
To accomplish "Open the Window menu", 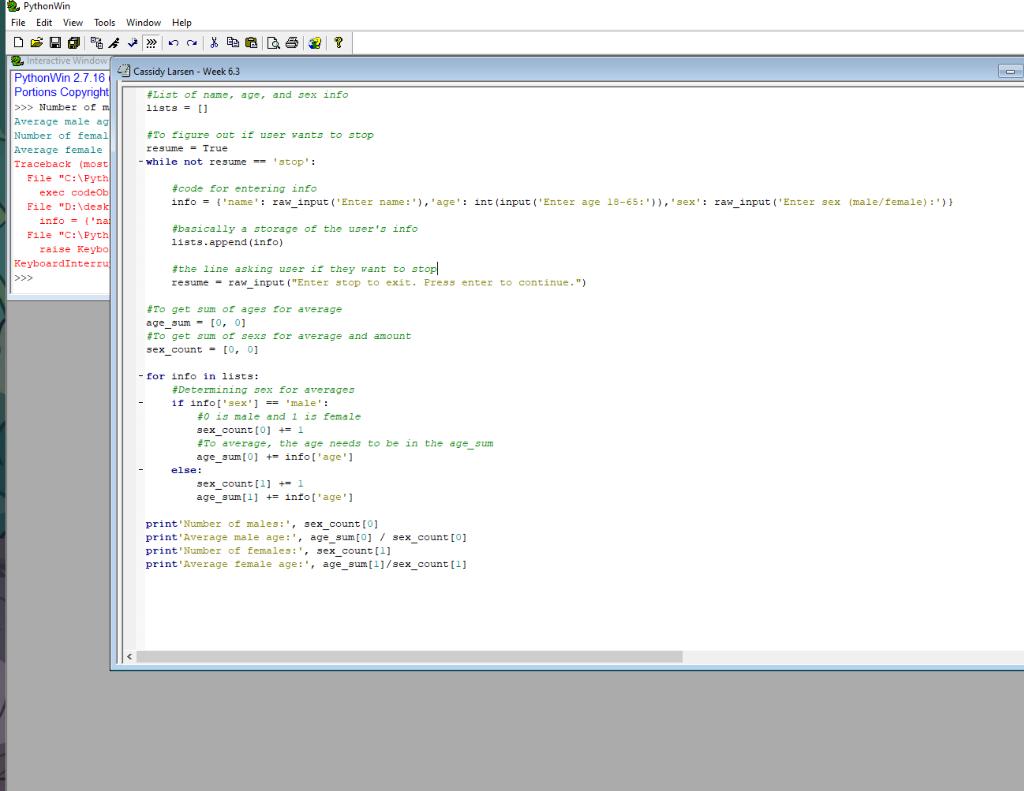I will pyautogui.click(x=142, y=22).
